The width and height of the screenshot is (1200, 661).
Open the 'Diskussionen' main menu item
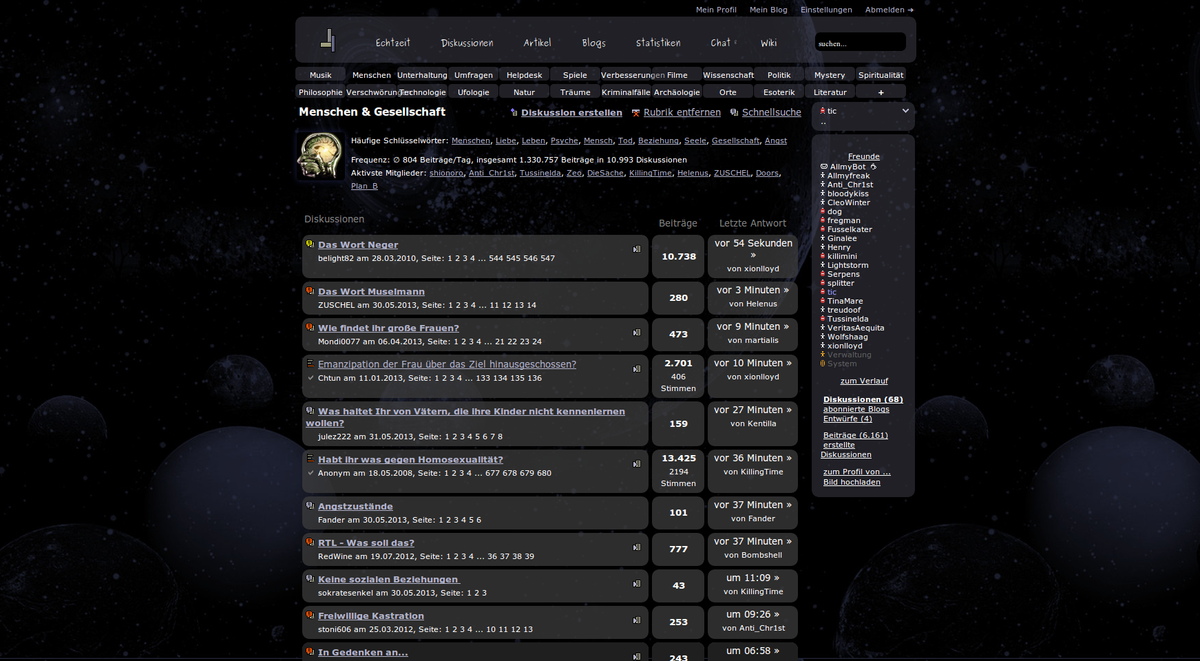coord(467,43)
